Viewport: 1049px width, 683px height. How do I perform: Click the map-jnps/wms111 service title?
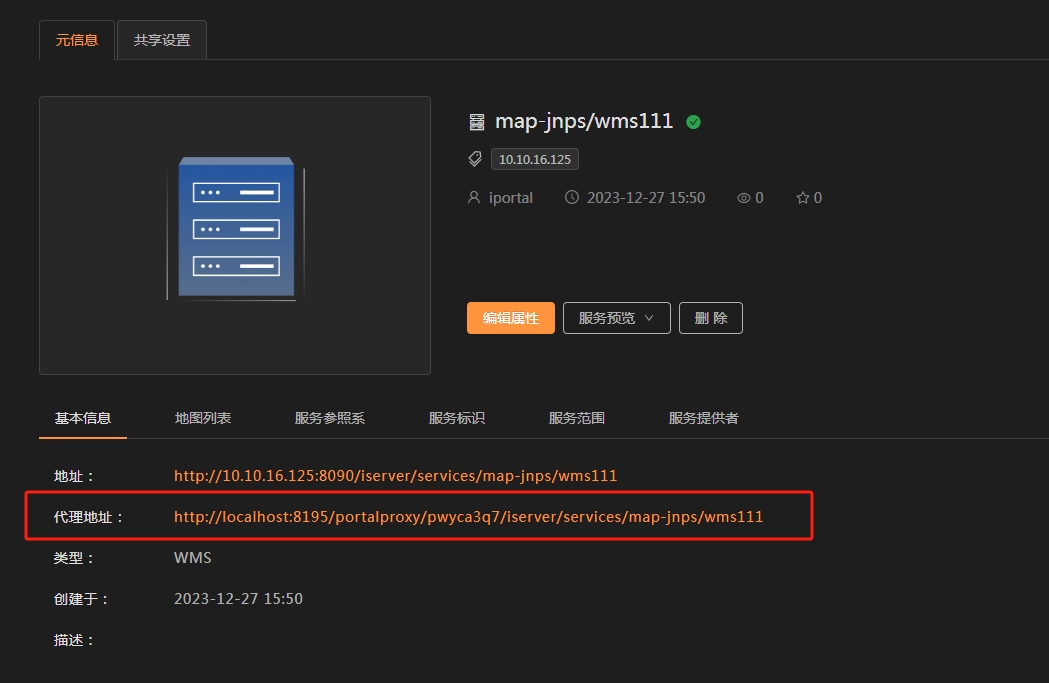[583, 121]
